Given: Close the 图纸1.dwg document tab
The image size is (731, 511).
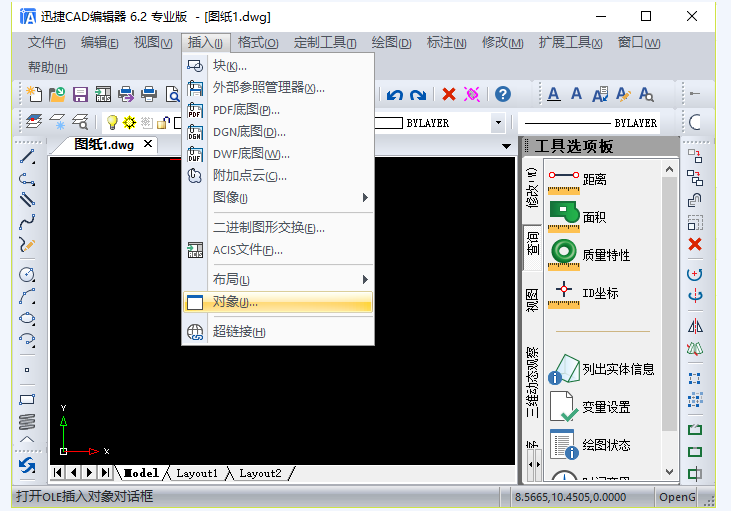Looking at the screenshot, I should [148, 144].
